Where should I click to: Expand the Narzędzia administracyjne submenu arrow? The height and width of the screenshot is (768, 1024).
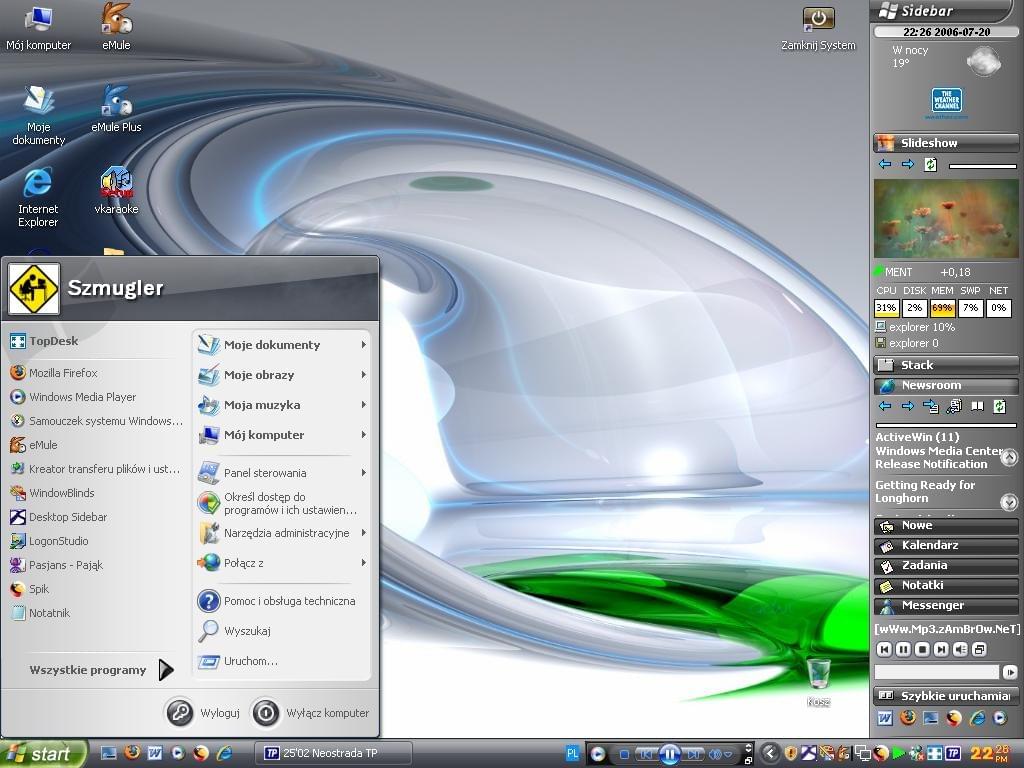[364, 533]
